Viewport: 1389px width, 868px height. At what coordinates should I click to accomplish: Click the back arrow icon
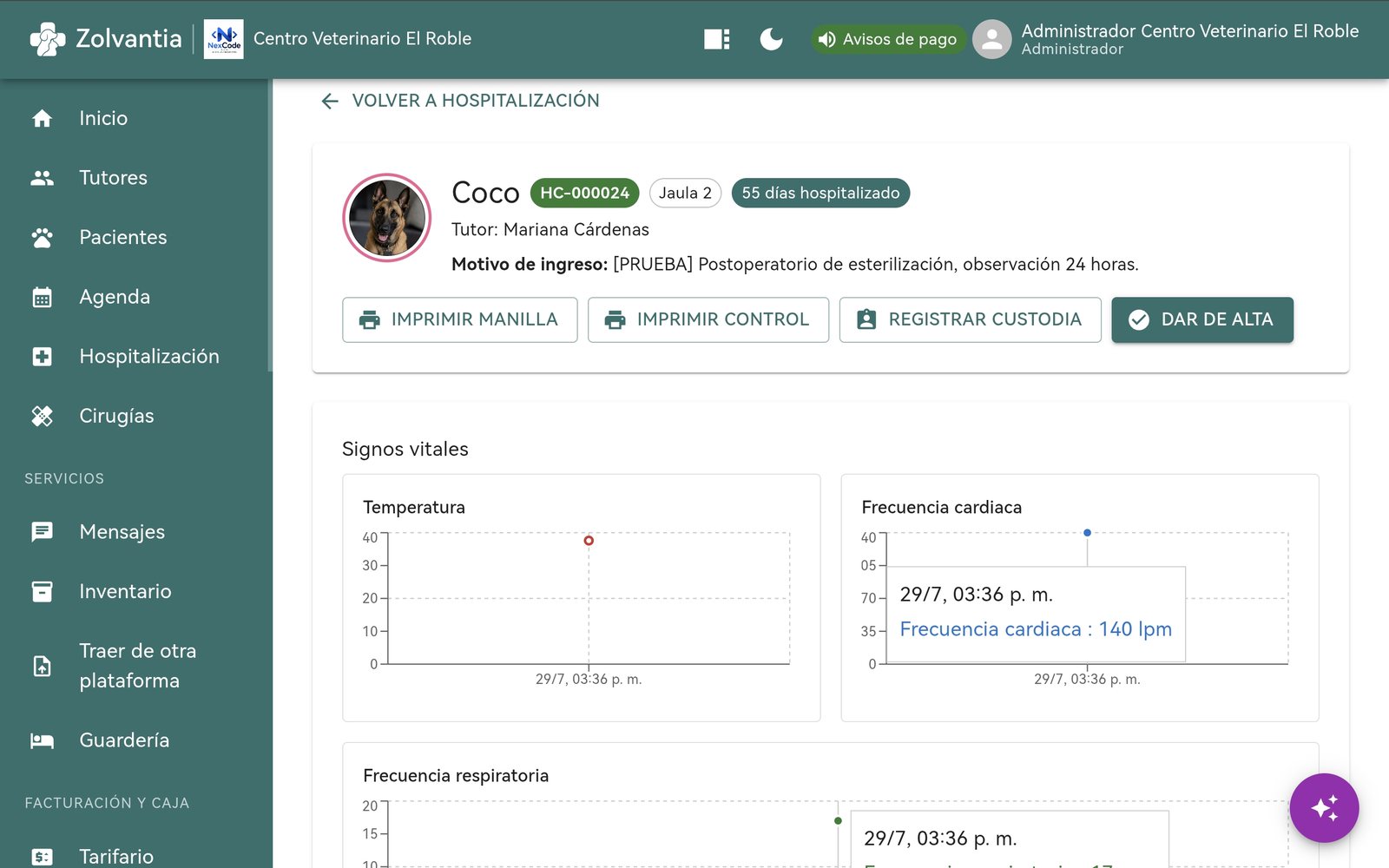coord(330,102)
